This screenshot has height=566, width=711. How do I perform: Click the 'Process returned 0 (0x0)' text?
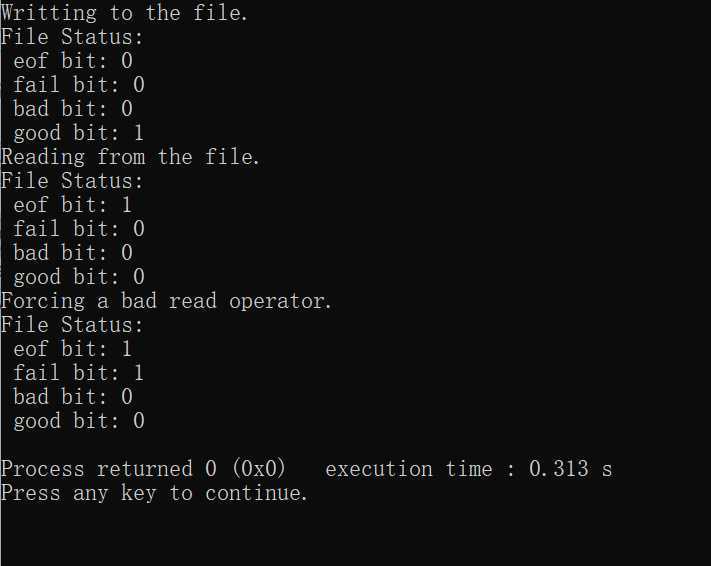[x=143, y=469]
